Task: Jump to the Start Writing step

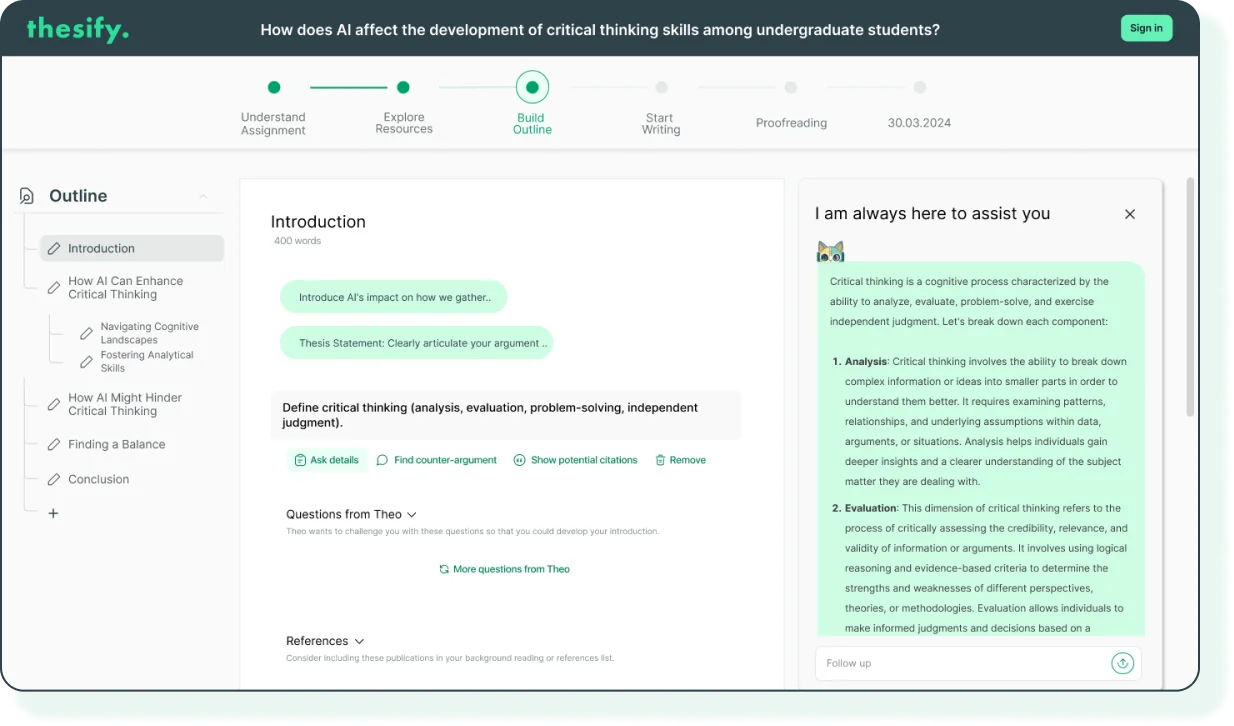Action: (661, 88)
